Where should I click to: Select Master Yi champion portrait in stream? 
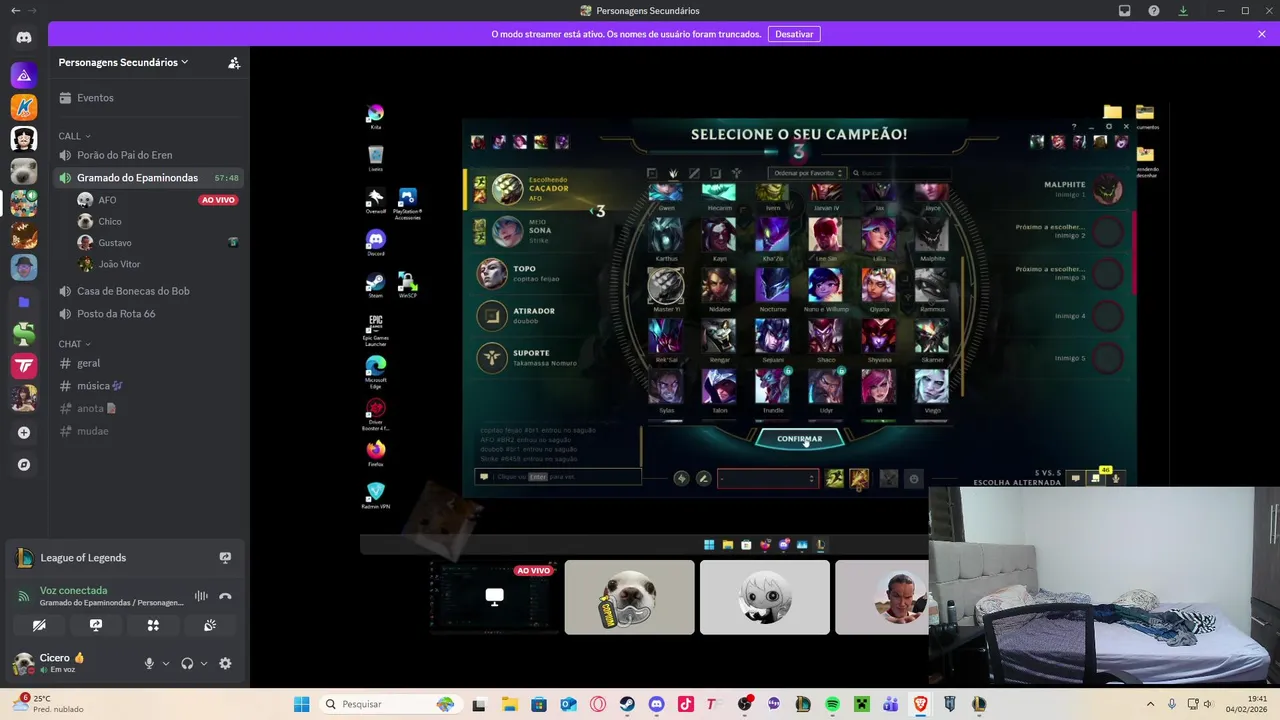pyautogui.click(x=665, y=286)
